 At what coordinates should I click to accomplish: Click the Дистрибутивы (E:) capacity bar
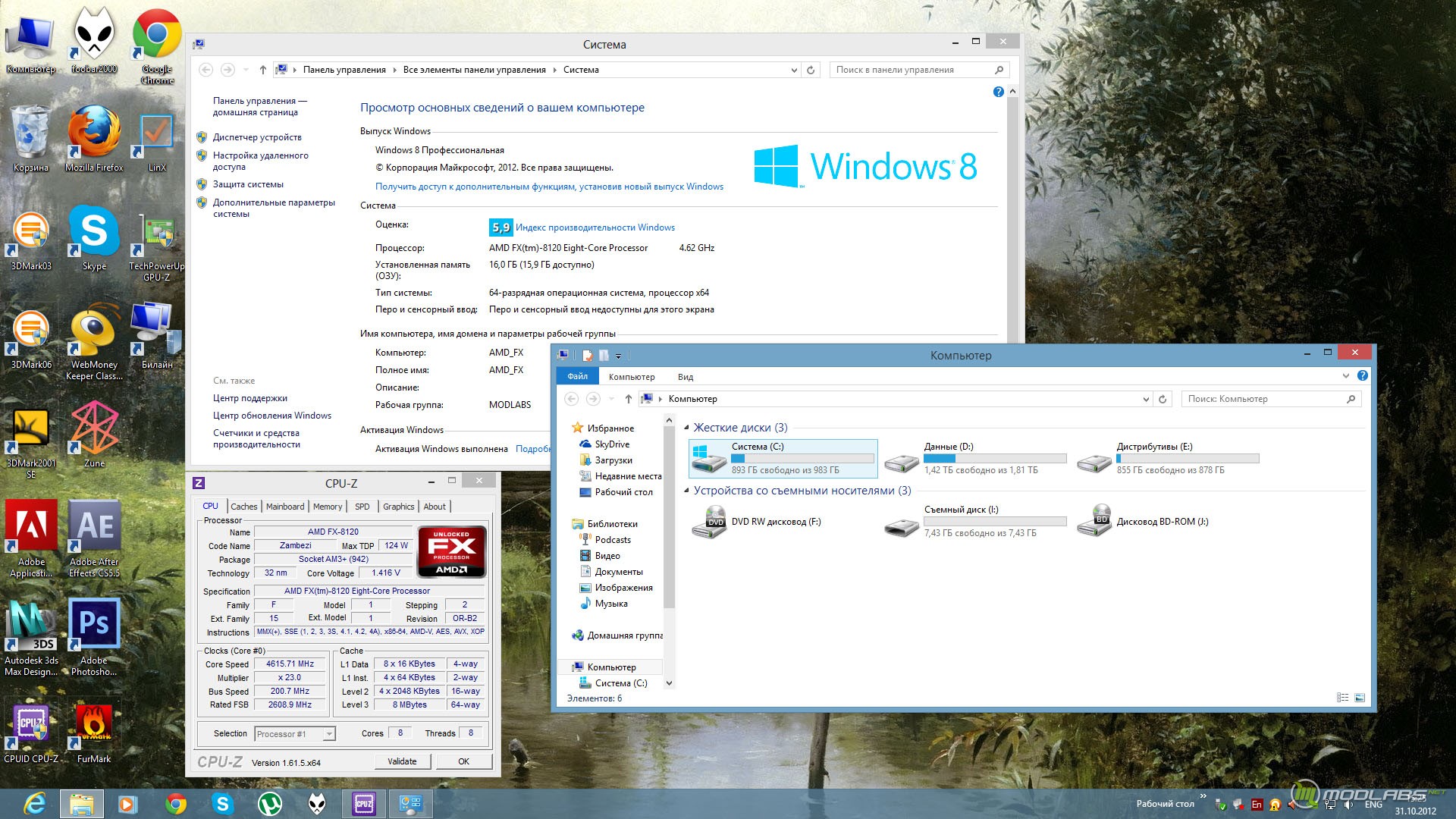1188,458
